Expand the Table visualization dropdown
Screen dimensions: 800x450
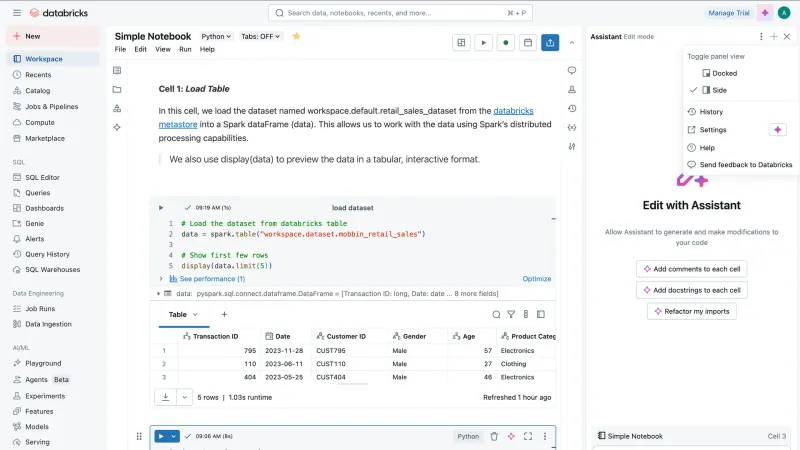pos(195,314)
